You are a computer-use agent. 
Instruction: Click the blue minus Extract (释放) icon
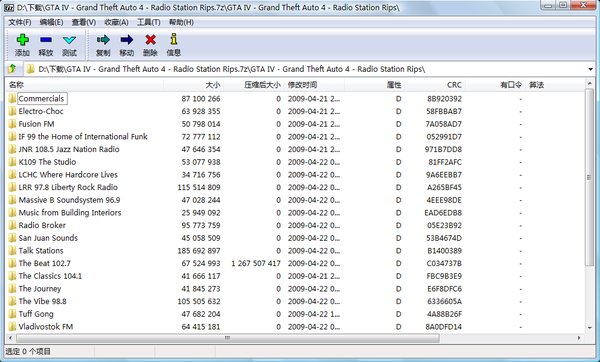point(46,40)
